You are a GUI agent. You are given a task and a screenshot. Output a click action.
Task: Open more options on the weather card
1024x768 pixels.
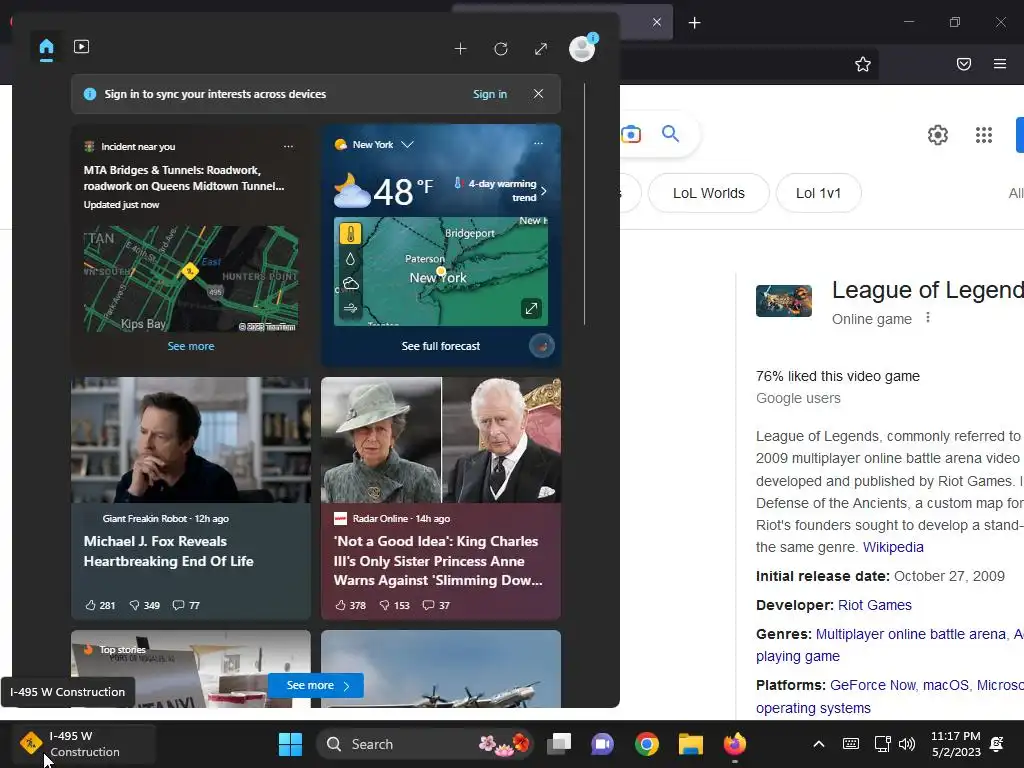point(538,144)
